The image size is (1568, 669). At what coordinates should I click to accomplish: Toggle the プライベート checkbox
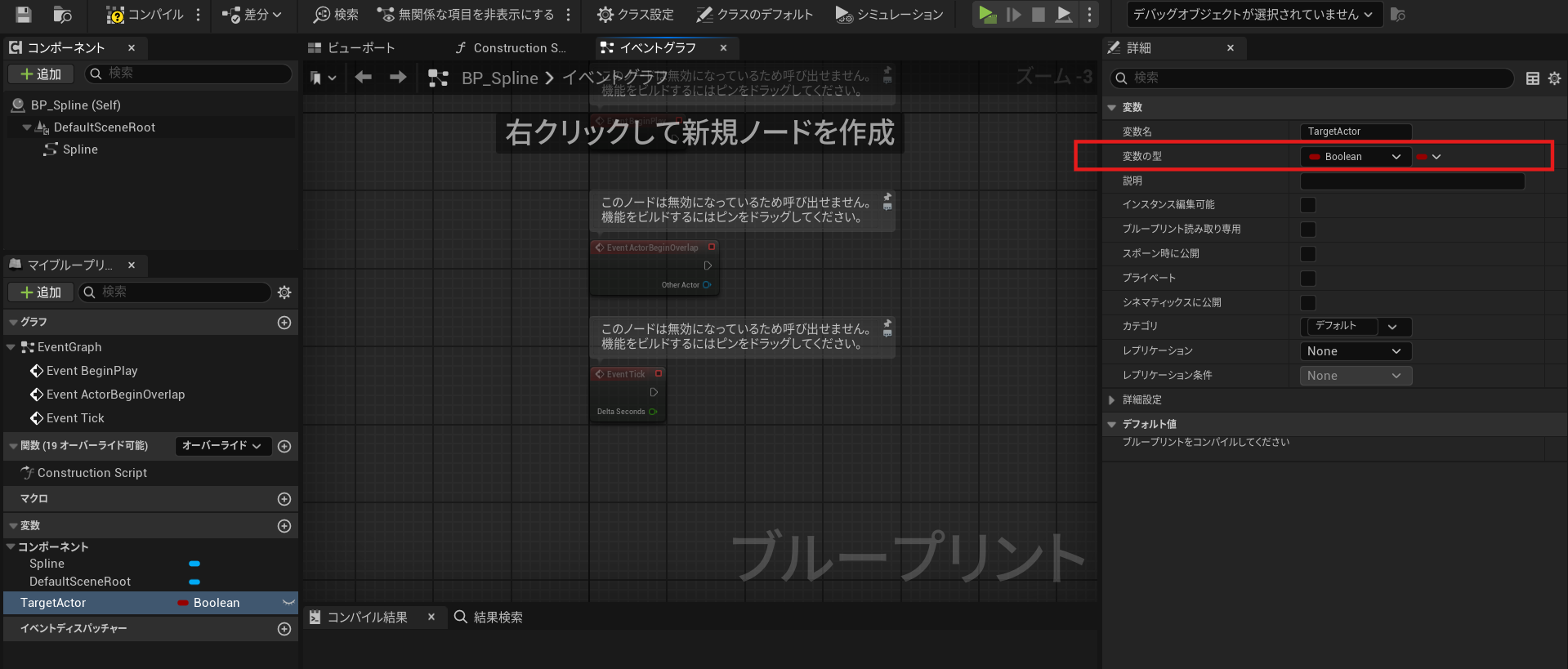point(1308,279)
